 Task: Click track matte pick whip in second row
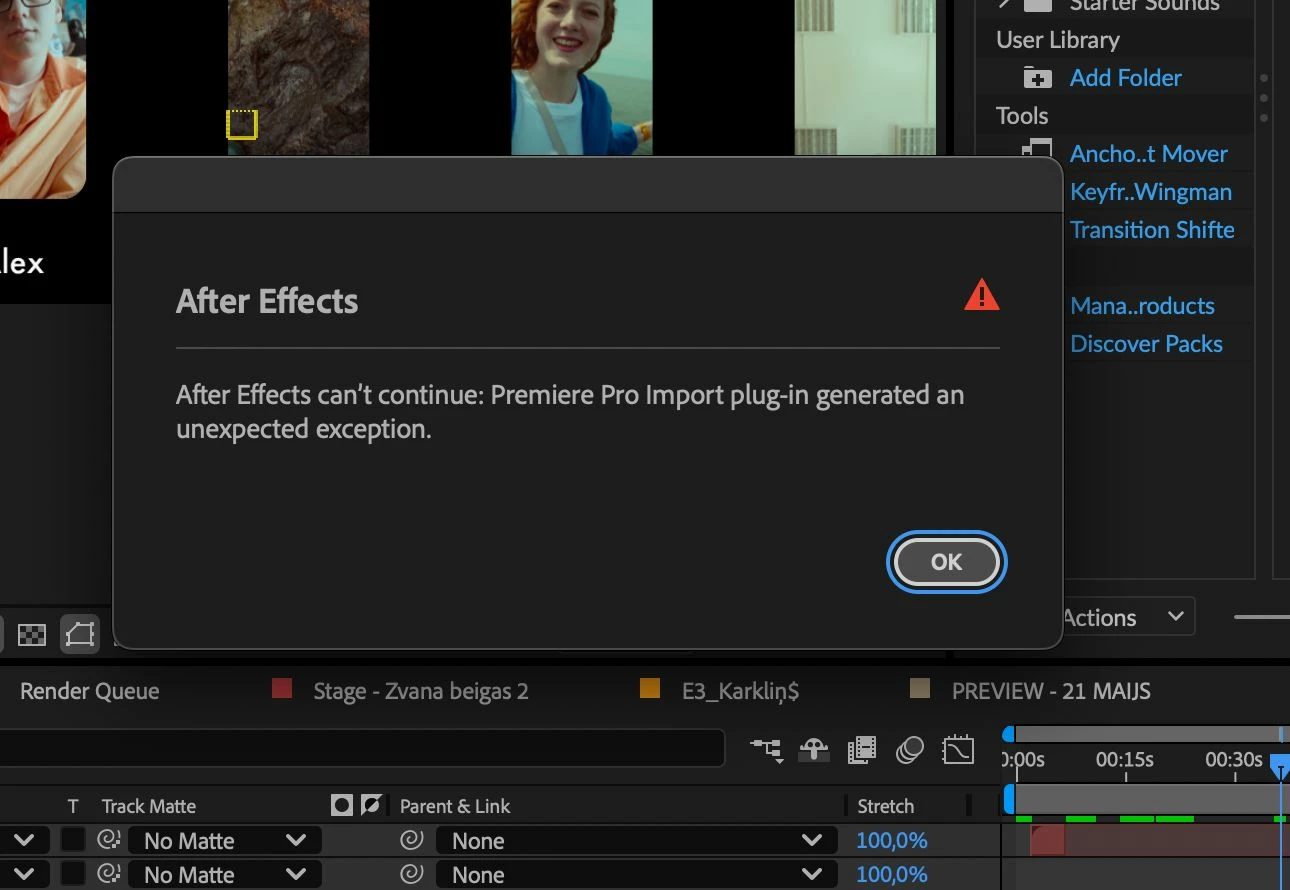point(109,874)
